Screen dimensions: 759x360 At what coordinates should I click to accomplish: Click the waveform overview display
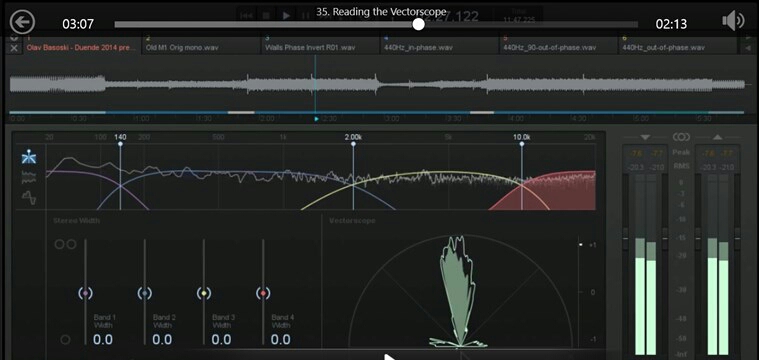(377, 85)
